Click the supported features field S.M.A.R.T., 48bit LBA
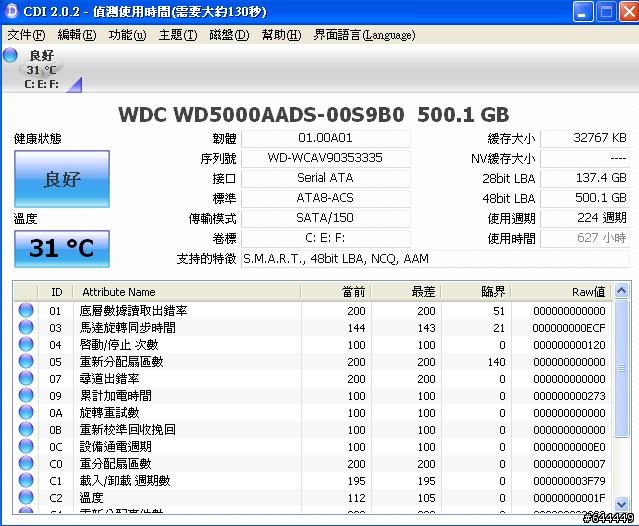639x526 pixels. [435, 259]
